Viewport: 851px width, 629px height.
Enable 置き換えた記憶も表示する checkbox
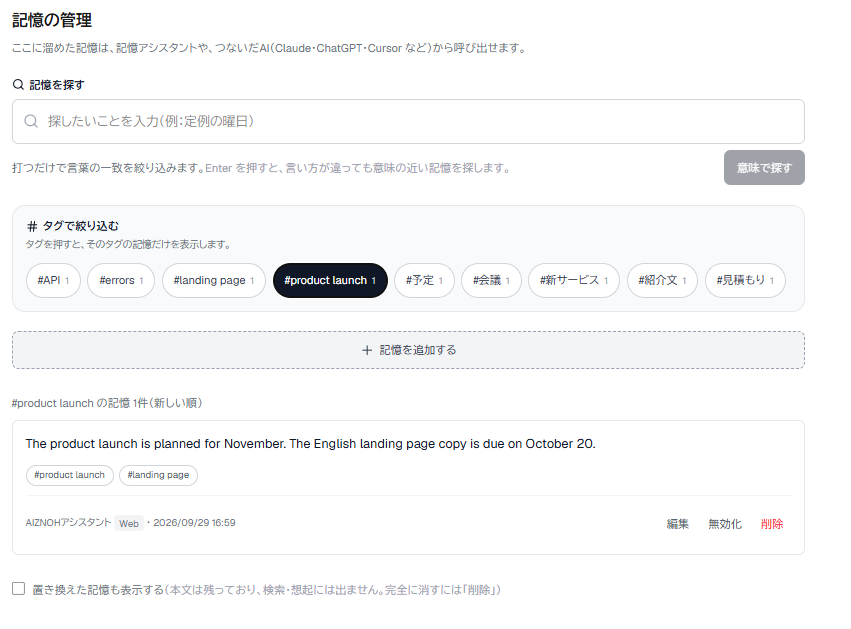click(18, 588)
